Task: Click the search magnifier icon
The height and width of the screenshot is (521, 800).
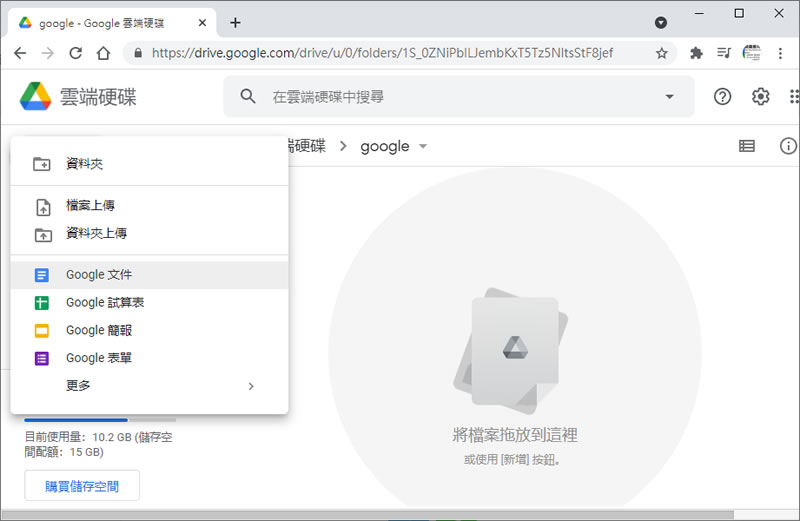Action: tap(248, 96)
